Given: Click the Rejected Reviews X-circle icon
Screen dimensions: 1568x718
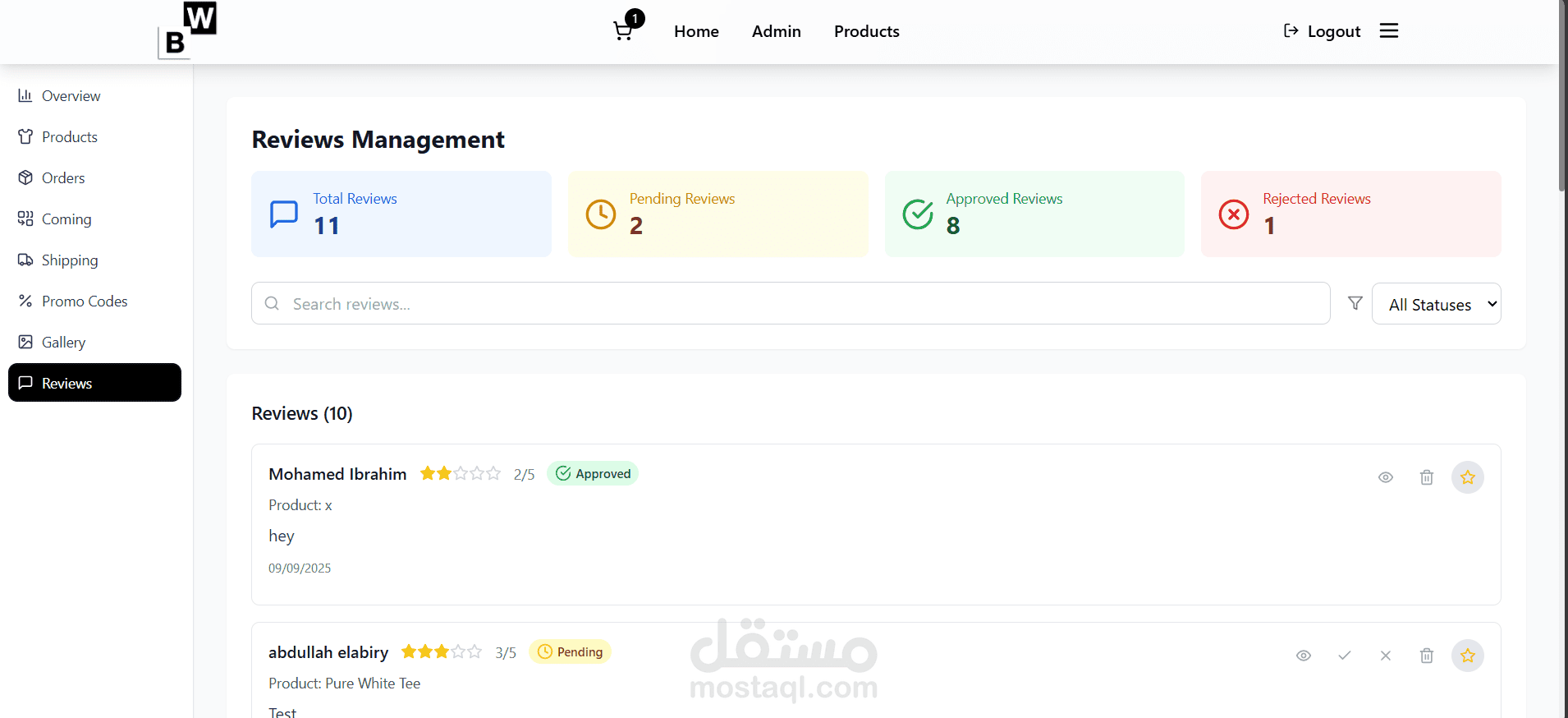Looking at the screenshot, I should coord(1234,214).
